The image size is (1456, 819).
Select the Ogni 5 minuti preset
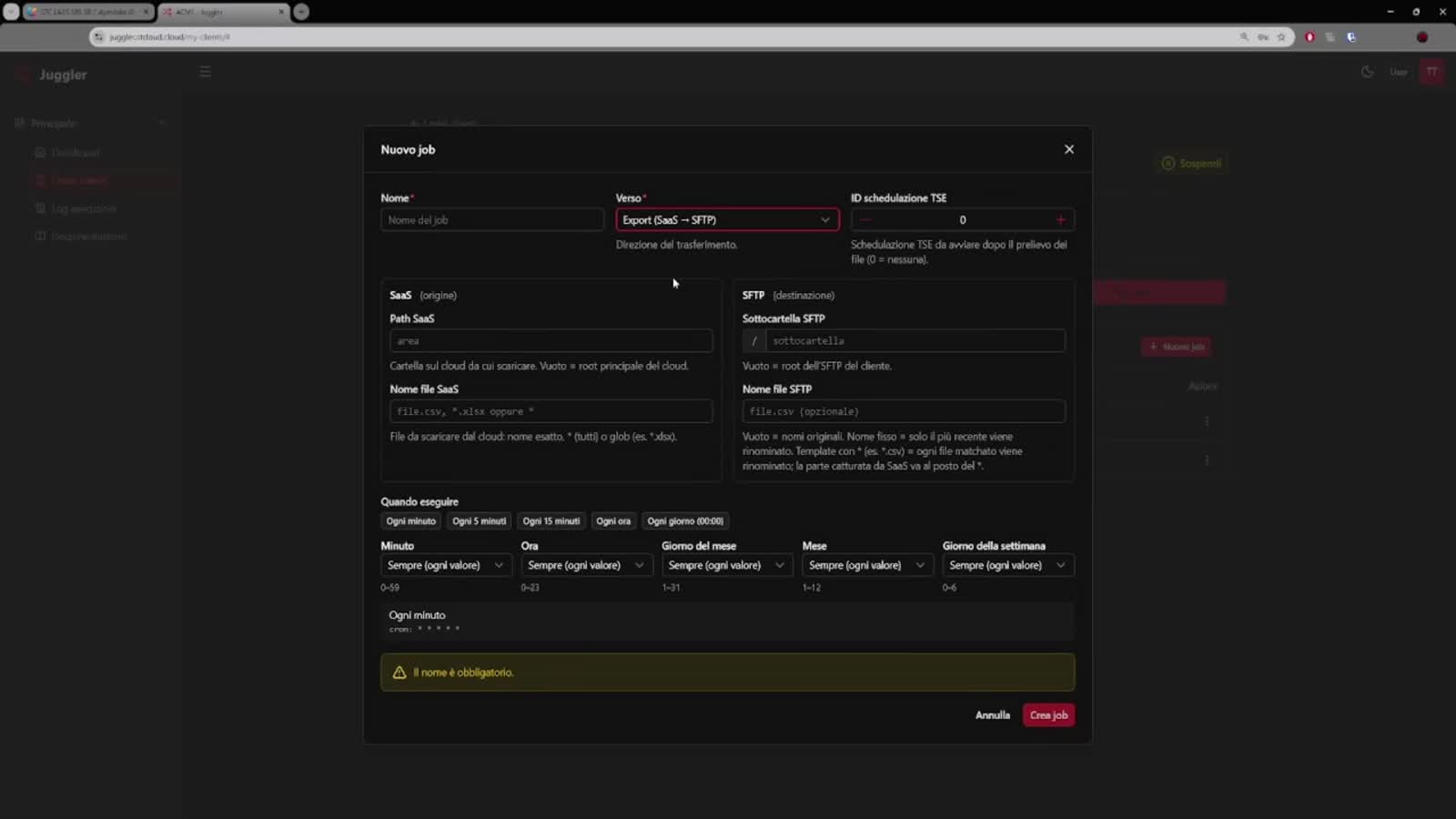click(x=479, y=521)
